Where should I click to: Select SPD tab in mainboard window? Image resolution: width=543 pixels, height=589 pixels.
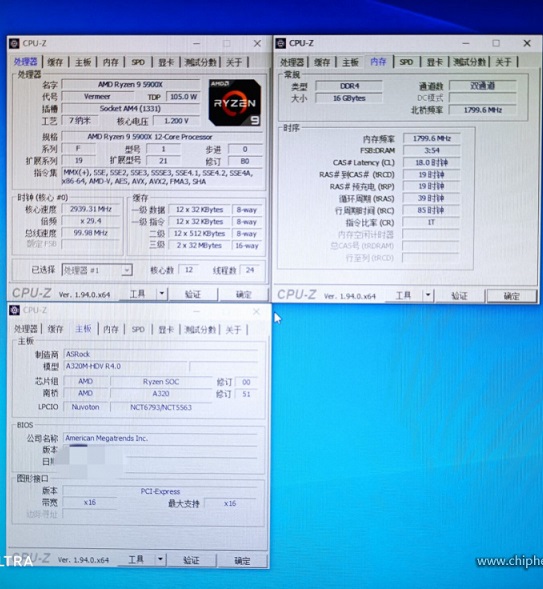(138, 329)
